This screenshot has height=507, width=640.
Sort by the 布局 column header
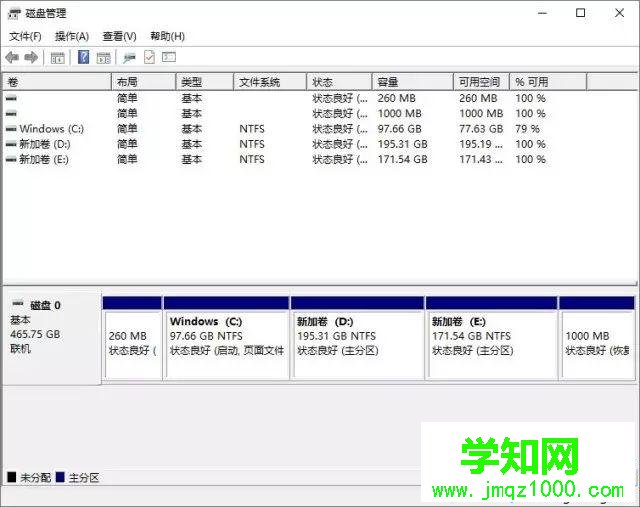point(144,82)
